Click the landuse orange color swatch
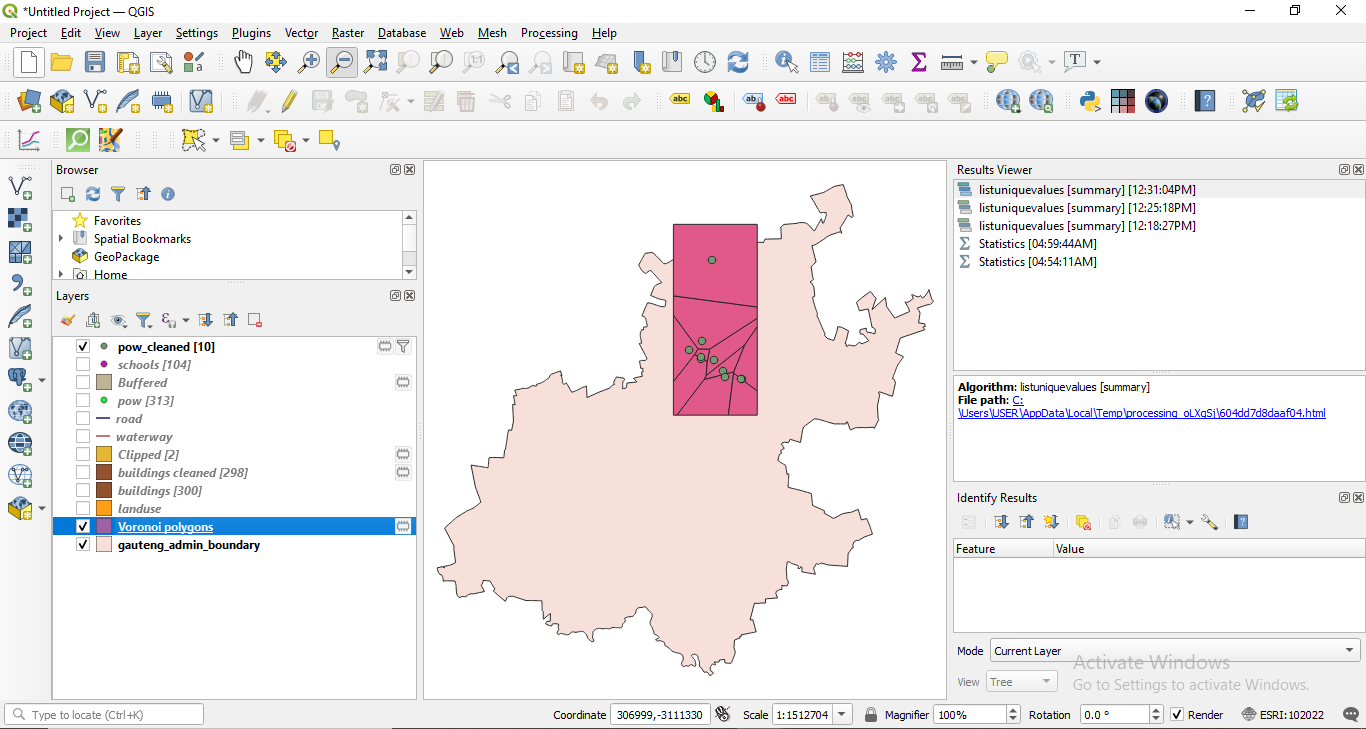 coord(104,509)
